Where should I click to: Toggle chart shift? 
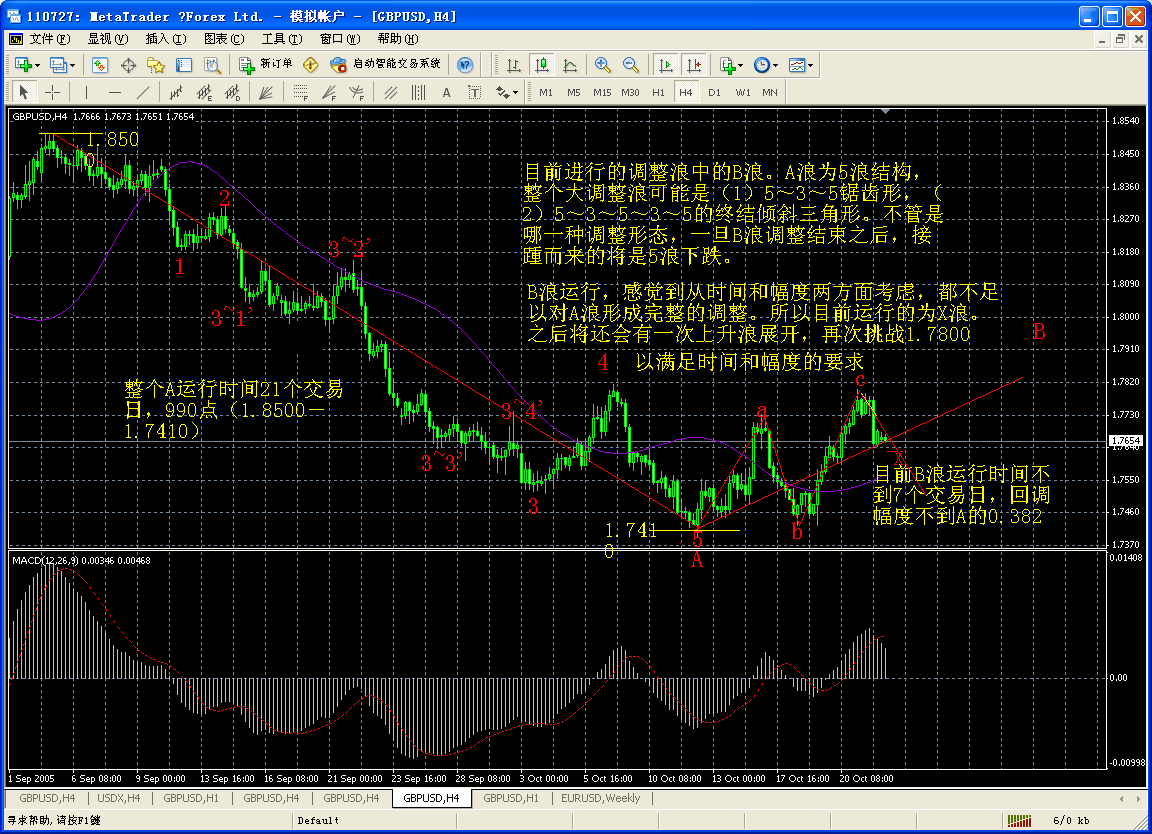click(x=694, y=65)
